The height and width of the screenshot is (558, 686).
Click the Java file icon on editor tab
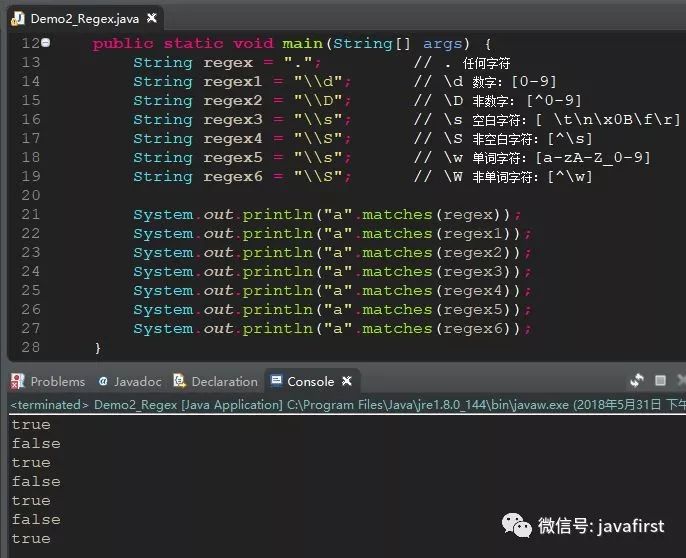17,18
